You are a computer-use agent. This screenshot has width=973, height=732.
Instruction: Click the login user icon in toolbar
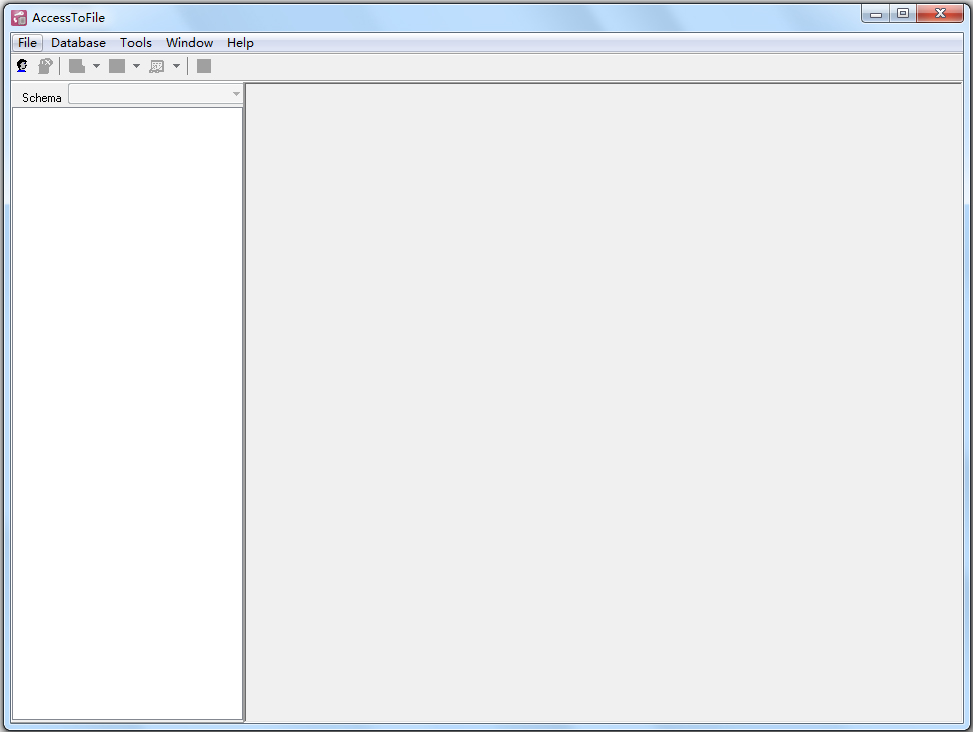point(22,66)
